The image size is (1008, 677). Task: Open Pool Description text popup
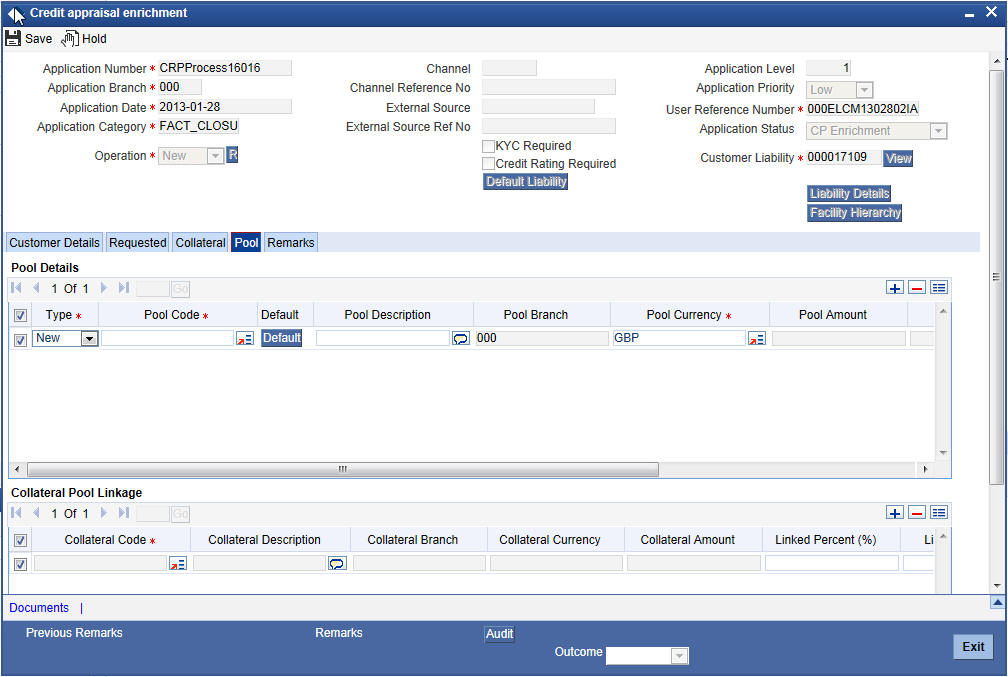point(460,338)
